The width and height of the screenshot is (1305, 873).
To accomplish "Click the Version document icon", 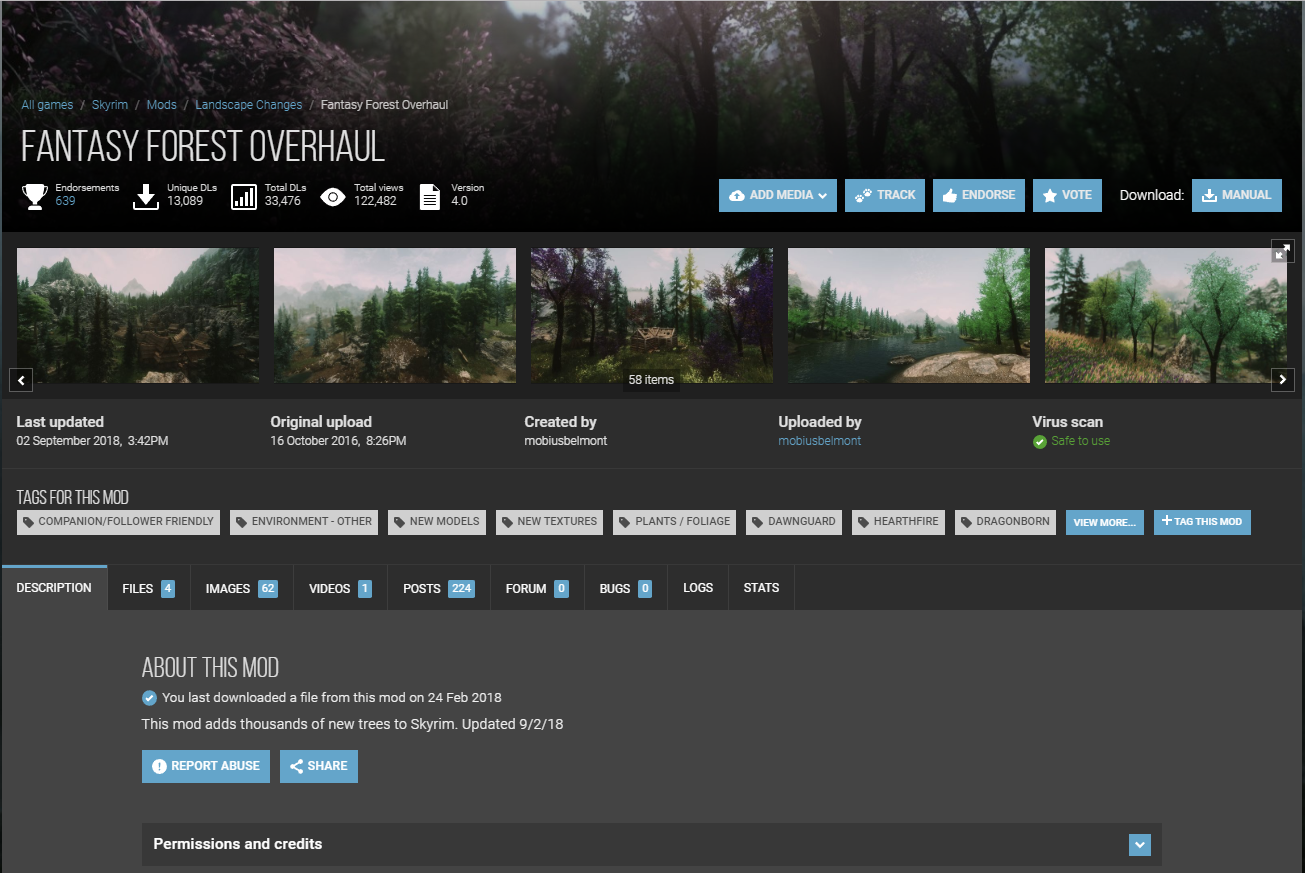I will point(429,196).
